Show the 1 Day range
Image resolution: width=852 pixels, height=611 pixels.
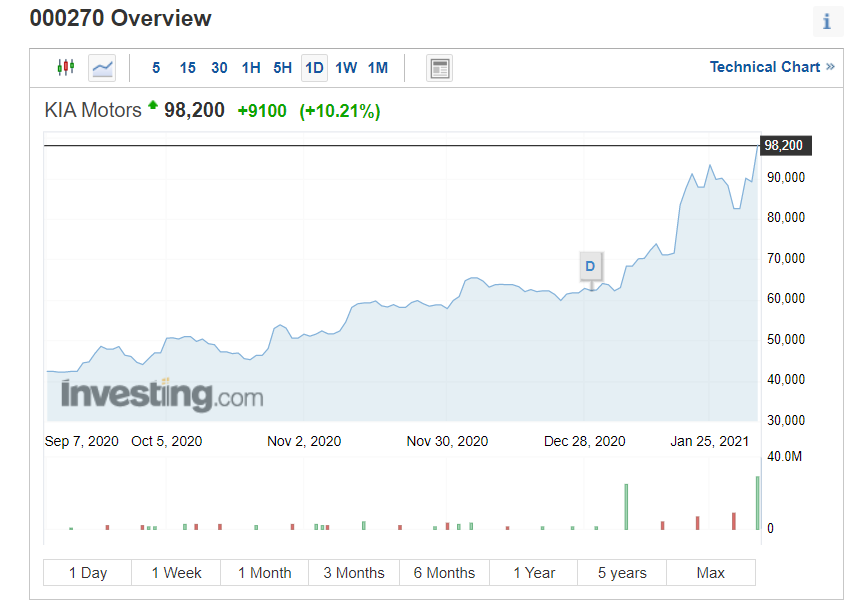(x=87, y=572)
